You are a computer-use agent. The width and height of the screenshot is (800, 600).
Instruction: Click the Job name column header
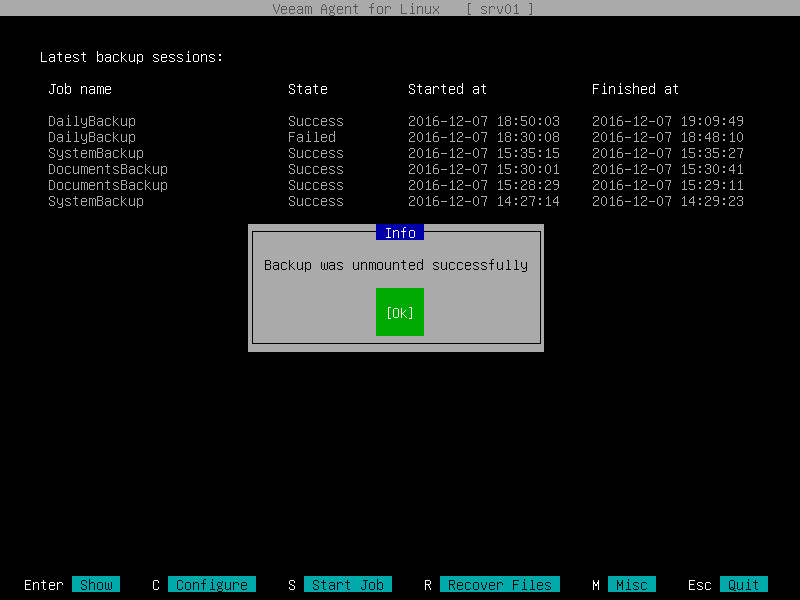point(80,89)
